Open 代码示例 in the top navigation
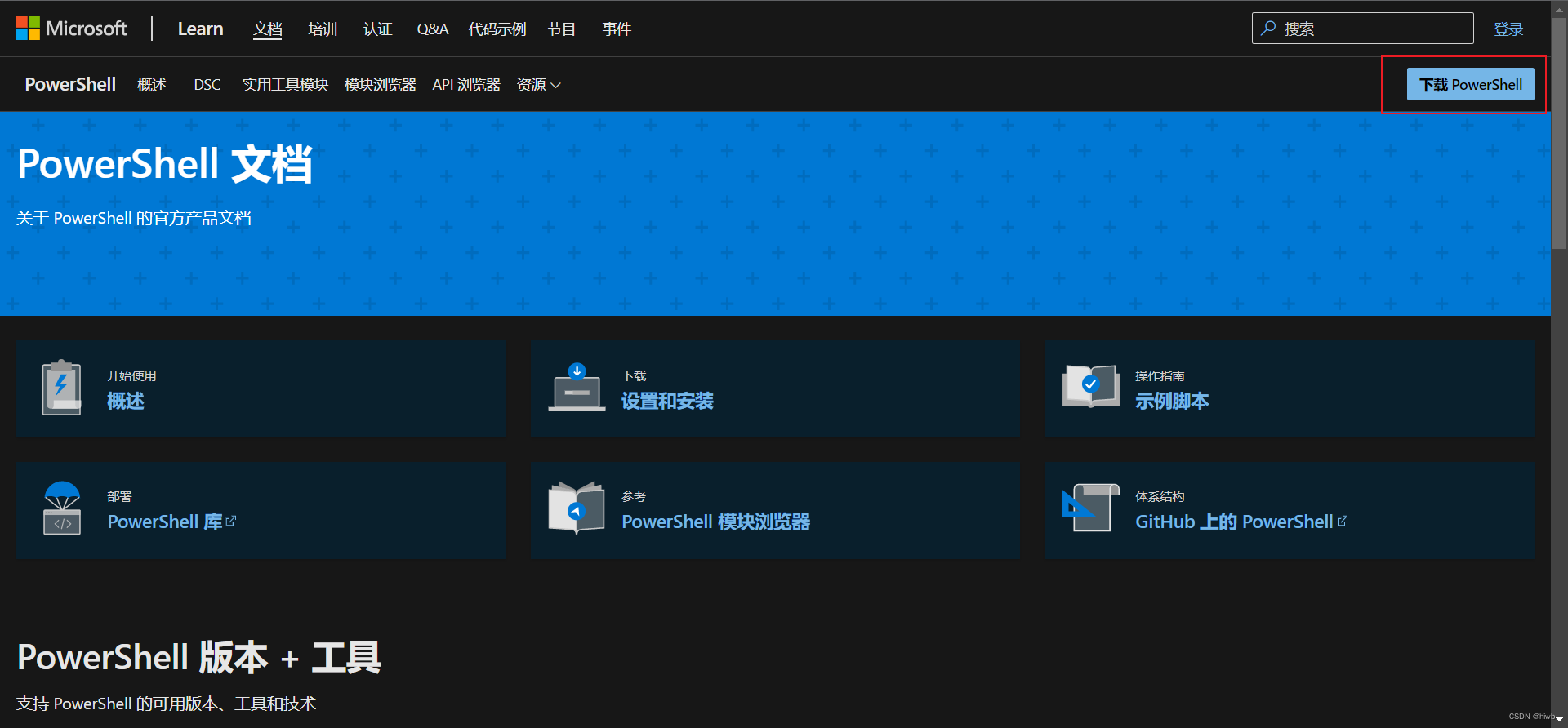 497,29
